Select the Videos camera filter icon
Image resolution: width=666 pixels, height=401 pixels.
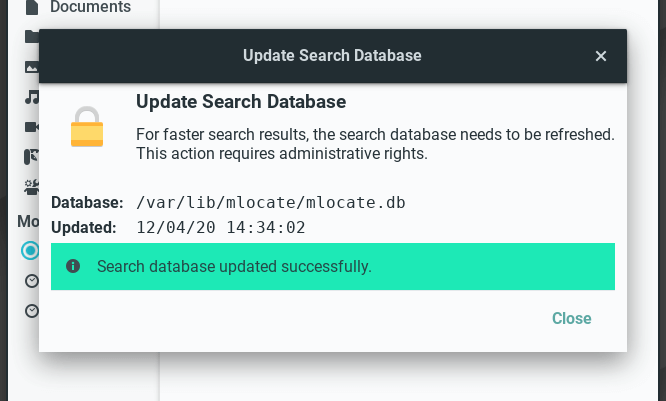coord(32,127)
